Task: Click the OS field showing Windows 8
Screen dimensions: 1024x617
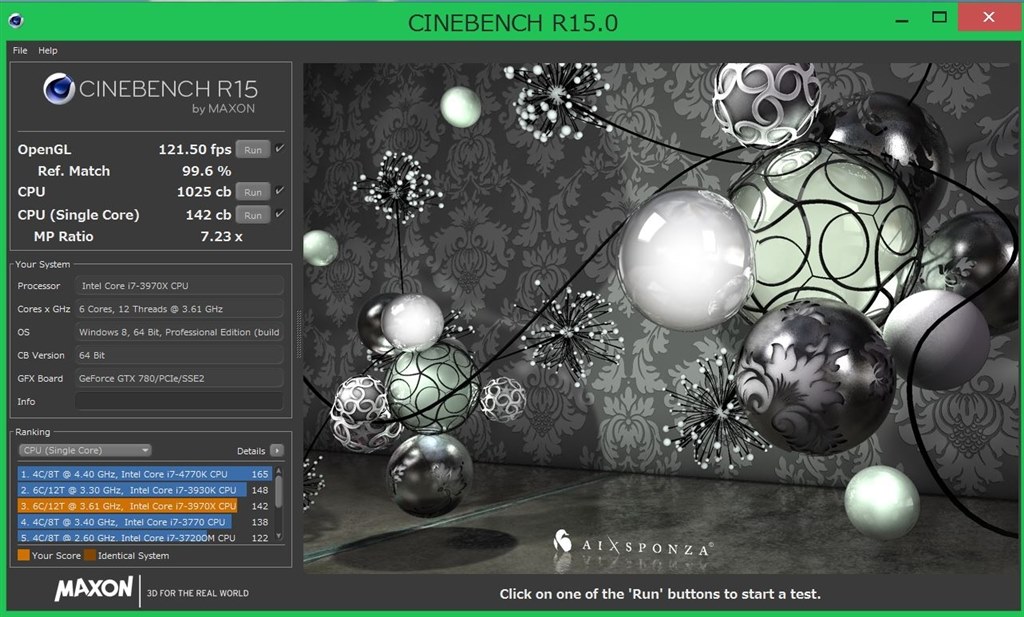Action: coord(179,332)
